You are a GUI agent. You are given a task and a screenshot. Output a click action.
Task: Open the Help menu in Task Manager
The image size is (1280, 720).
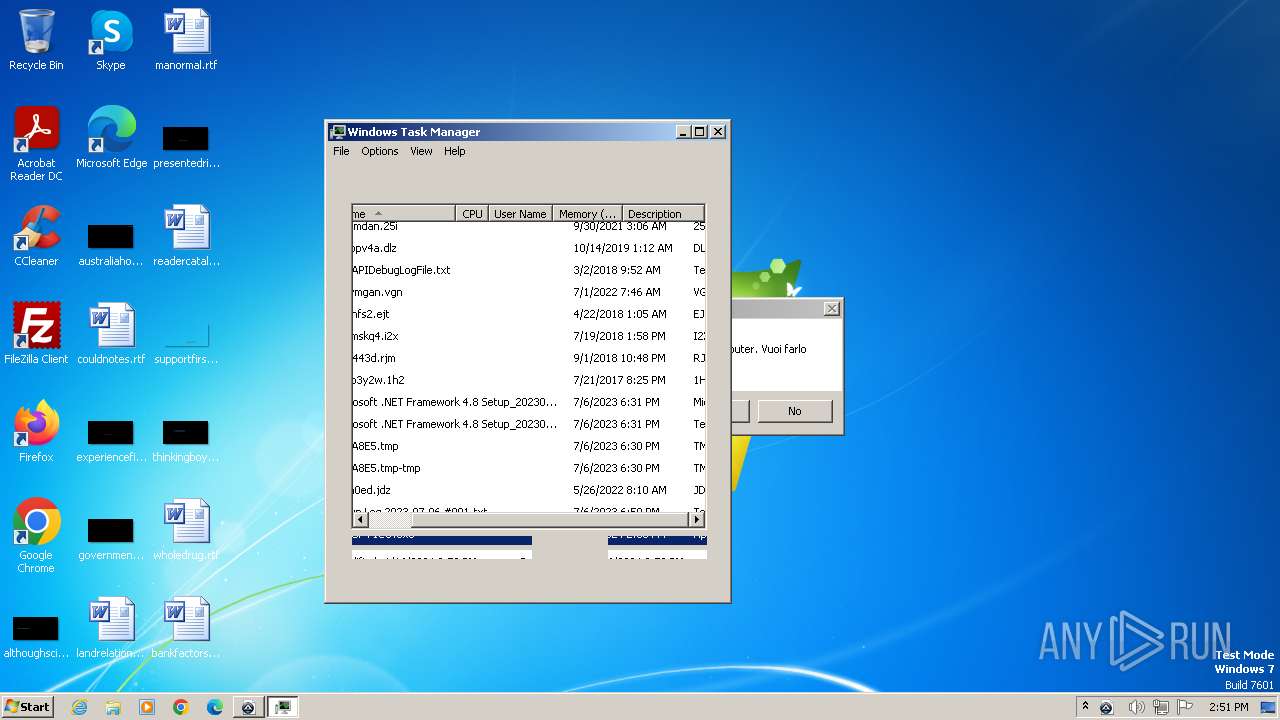[x=455, y=151]
